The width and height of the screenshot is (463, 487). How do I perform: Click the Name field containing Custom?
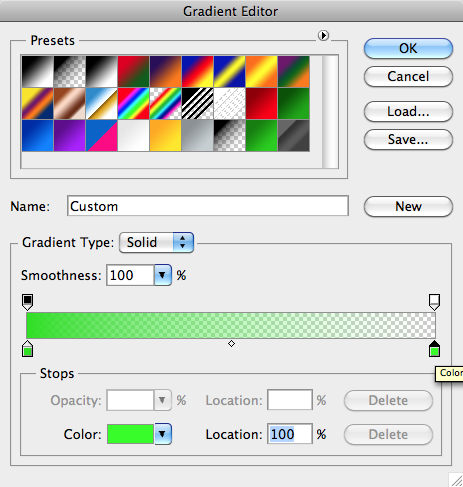(208, 206)
